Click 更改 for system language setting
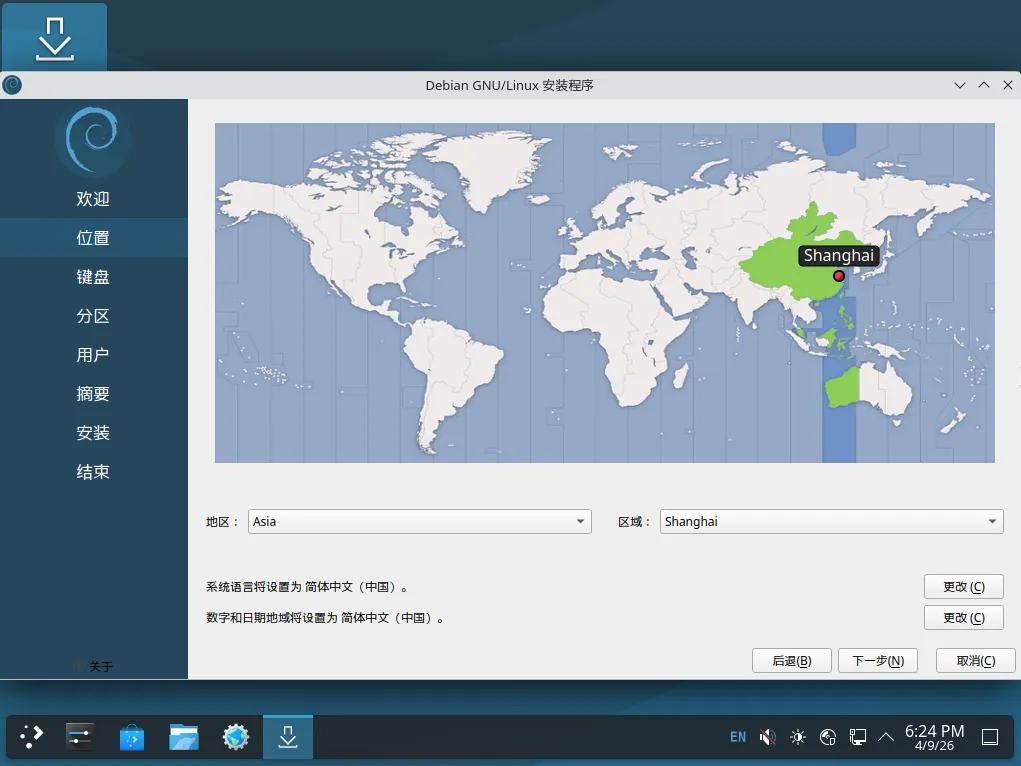Viewport: 1021px width, 766px height. click(964, 587)
